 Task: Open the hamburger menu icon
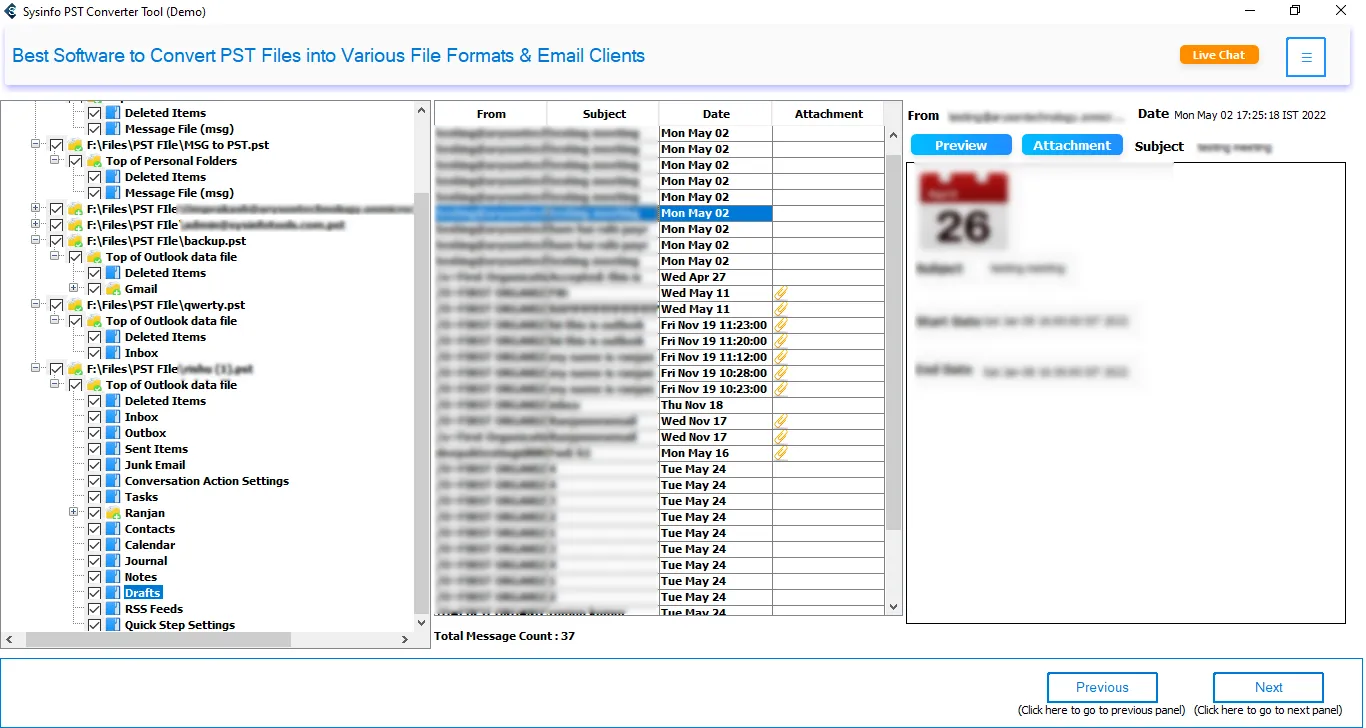coord(1306,57)
